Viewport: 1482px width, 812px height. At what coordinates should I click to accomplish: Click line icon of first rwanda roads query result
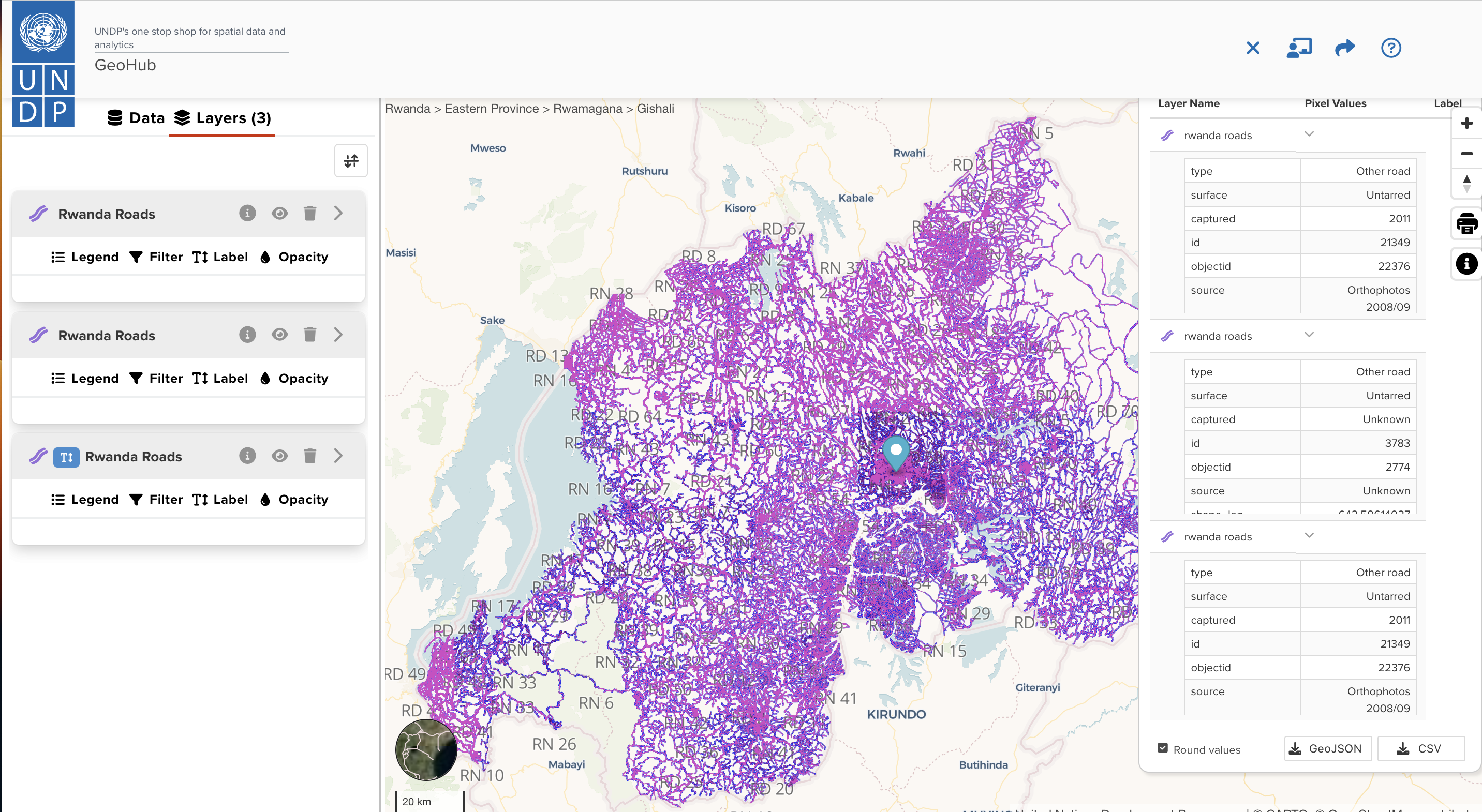coord(1167,136)
